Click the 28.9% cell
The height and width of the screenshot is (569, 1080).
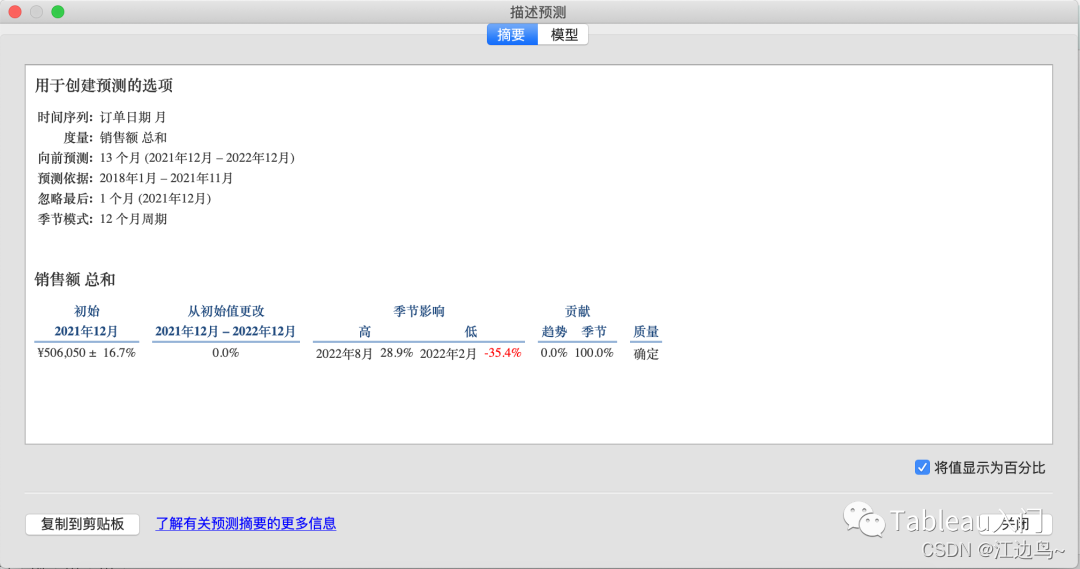pos(397,353)
